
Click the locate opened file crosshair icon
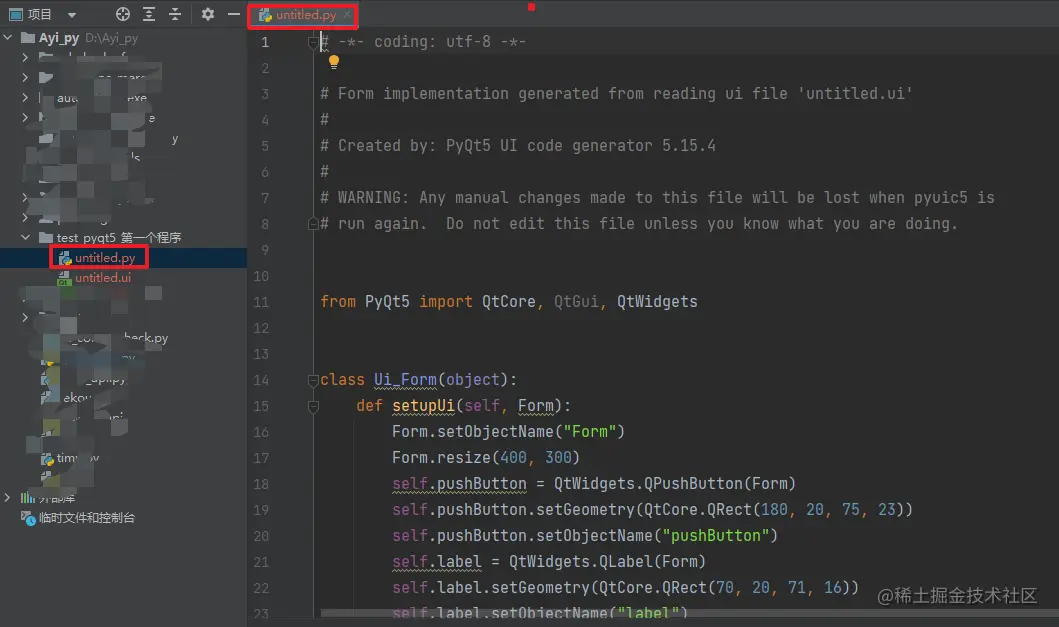[x=122, y=14]
